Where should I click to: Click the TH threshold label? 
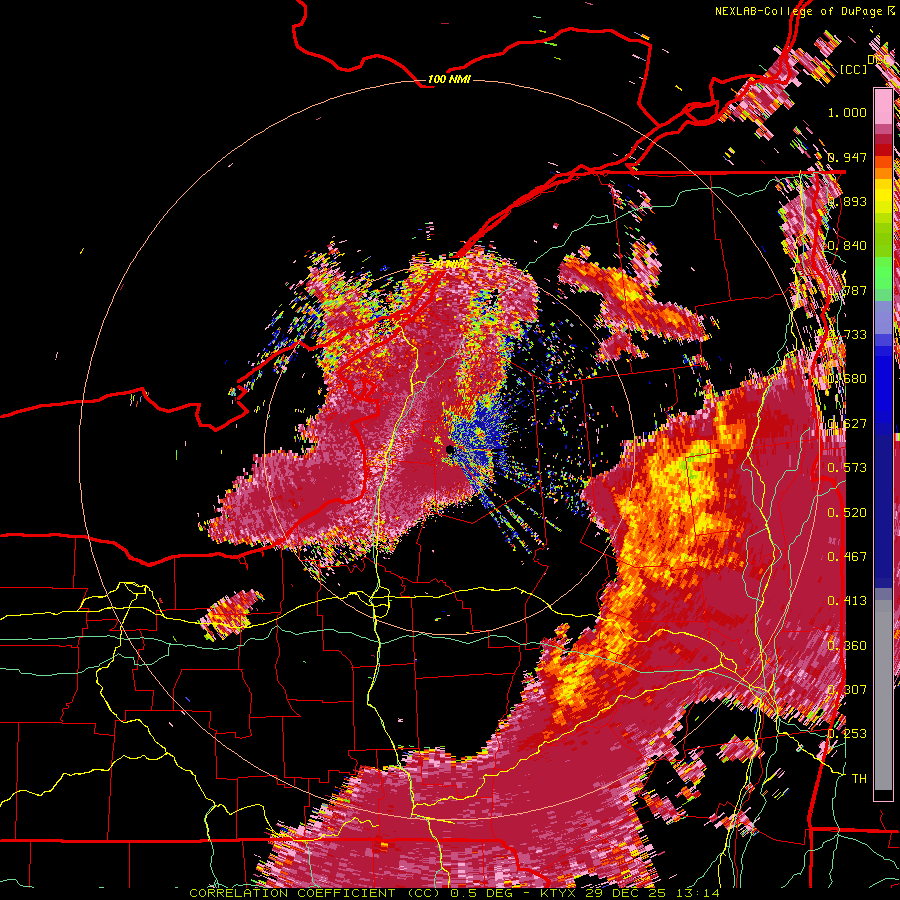[x=859, y=779]
